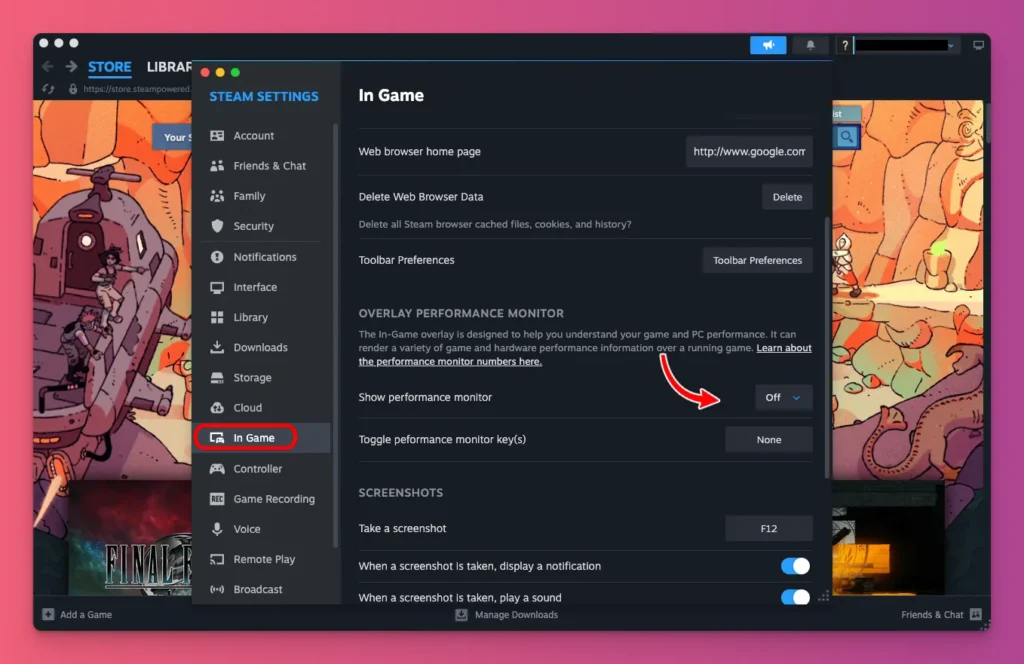The image size is (1024, 664).
Task: Follow the performance monitor numbers link
Action: (x=450, y=362)
